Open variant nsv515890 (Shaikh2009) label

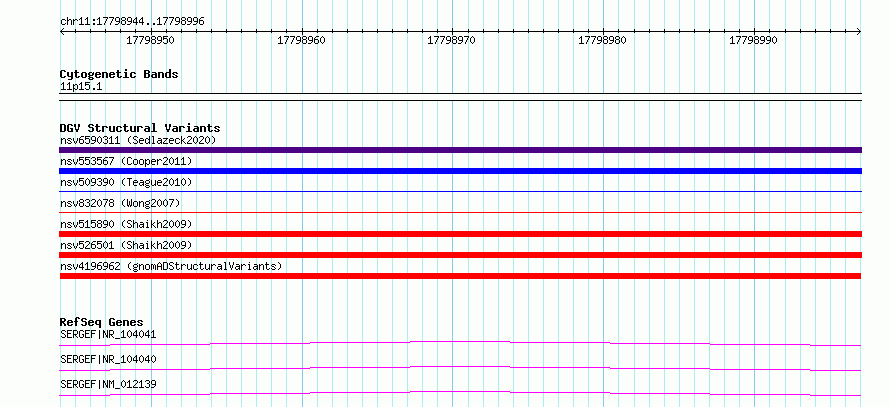[x=126, y=224]
